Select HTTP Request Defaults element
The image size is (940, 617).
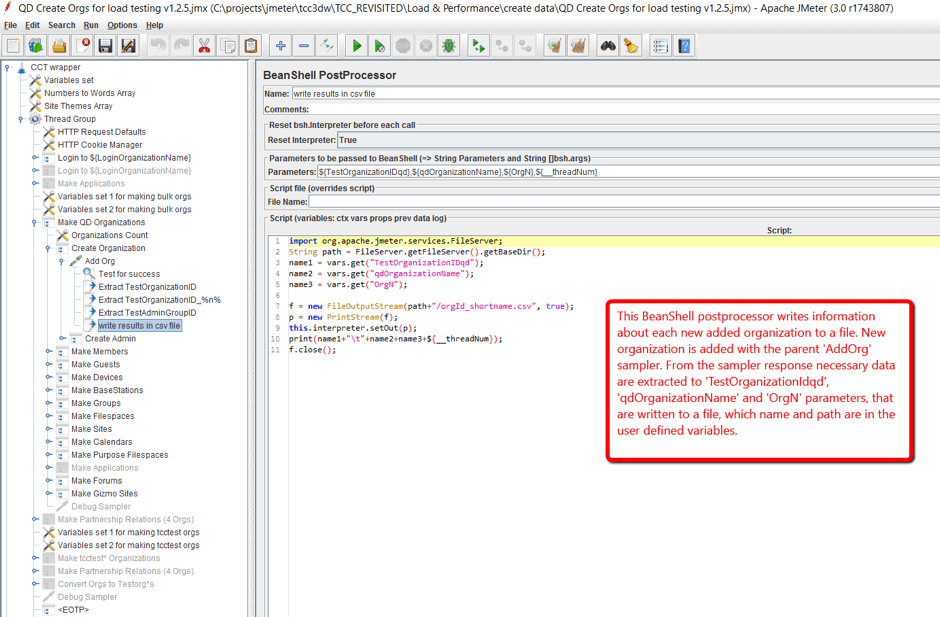[x=101, y=131]
